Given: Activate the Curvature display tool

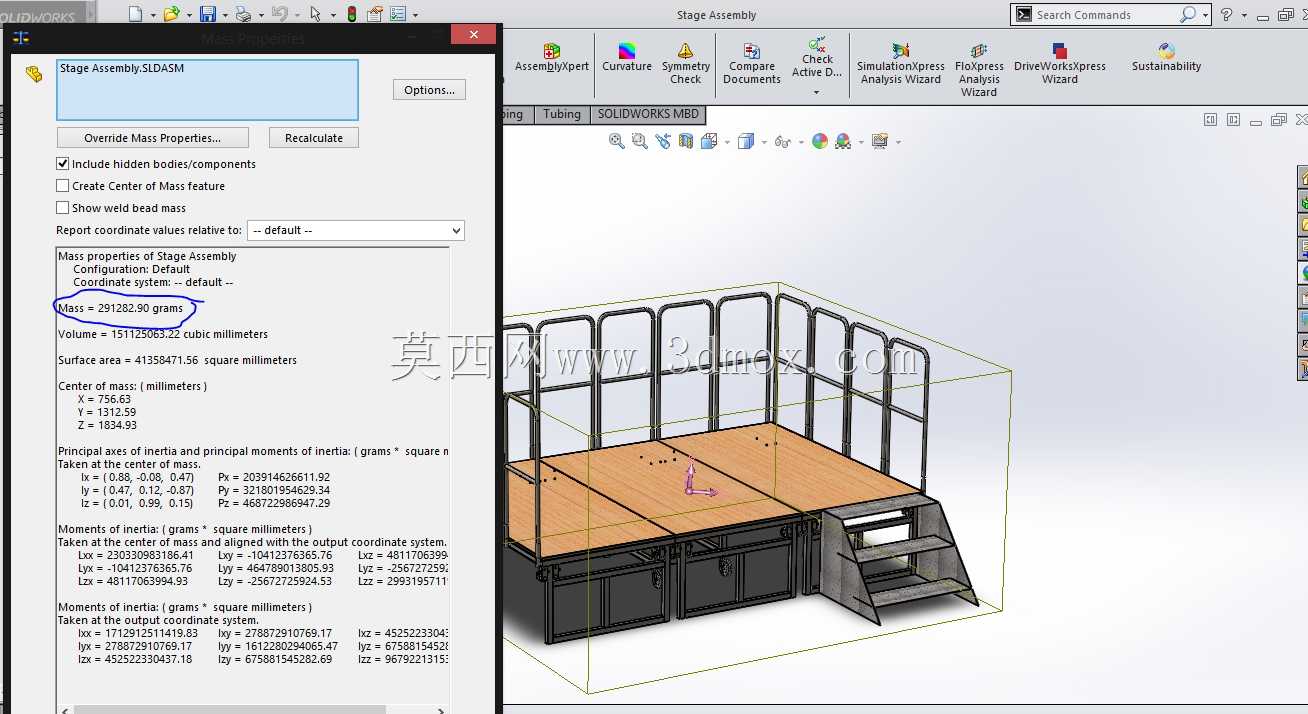Looking at the screenshot, I should 627,58.
